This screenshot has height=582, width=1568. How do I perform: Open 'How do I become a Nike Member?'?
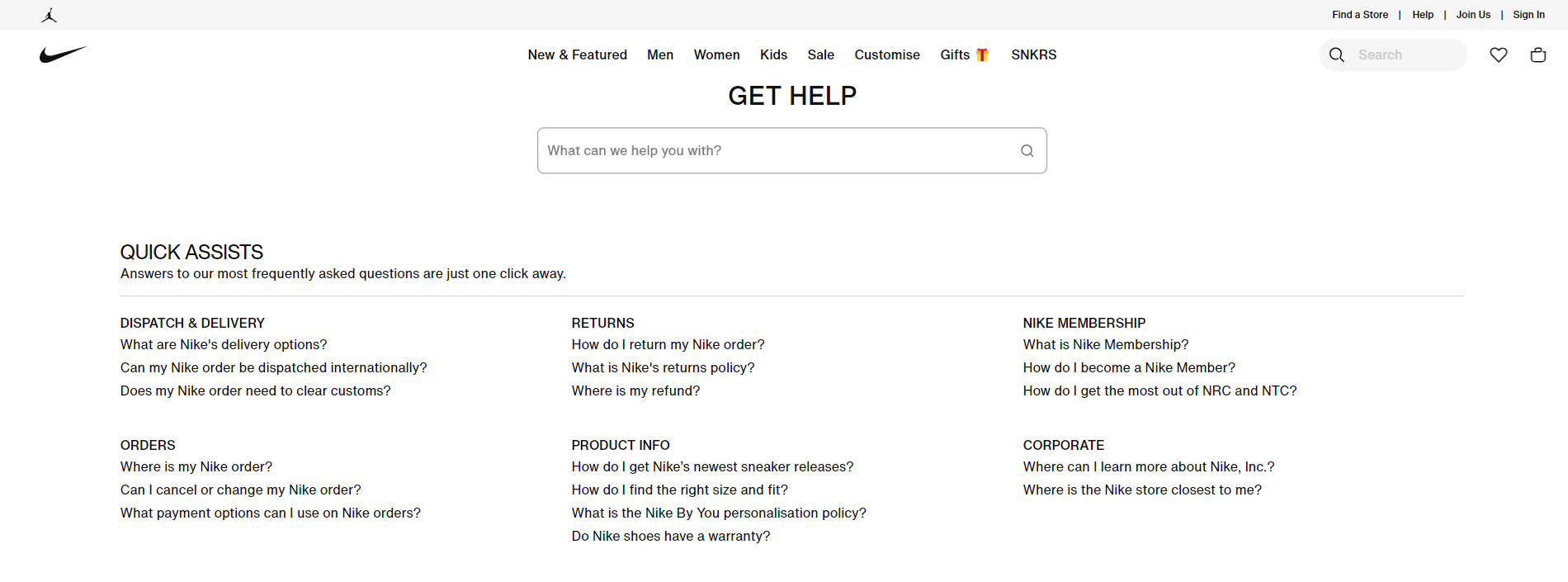[1130, 367]
